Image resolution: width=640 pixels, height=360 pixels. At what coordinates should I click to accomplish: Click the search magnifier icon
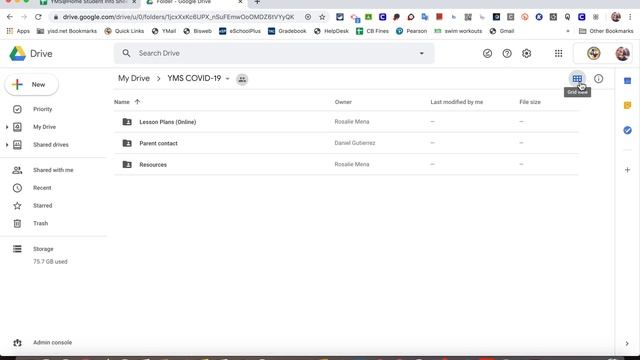(127, 53)
